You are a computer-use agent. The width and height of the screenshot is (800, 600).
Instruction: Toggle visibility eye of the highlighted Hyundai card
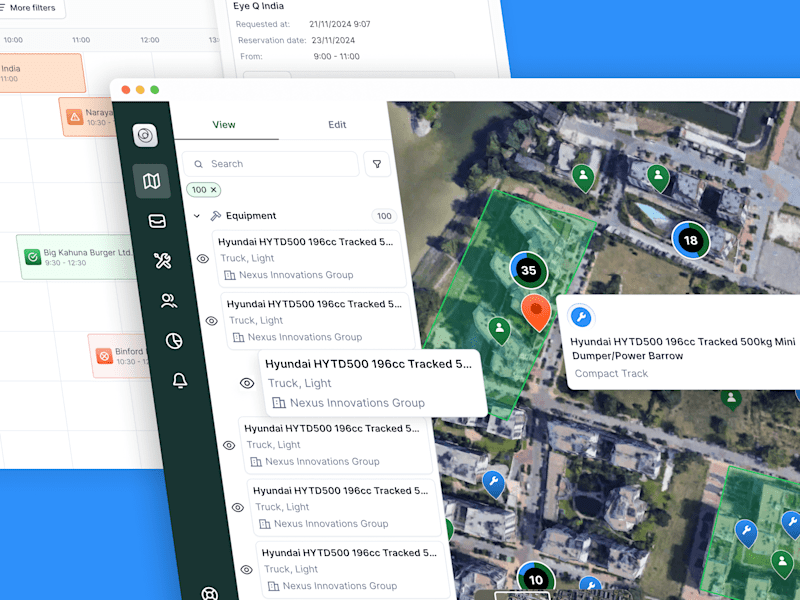(x=247, y=383)
